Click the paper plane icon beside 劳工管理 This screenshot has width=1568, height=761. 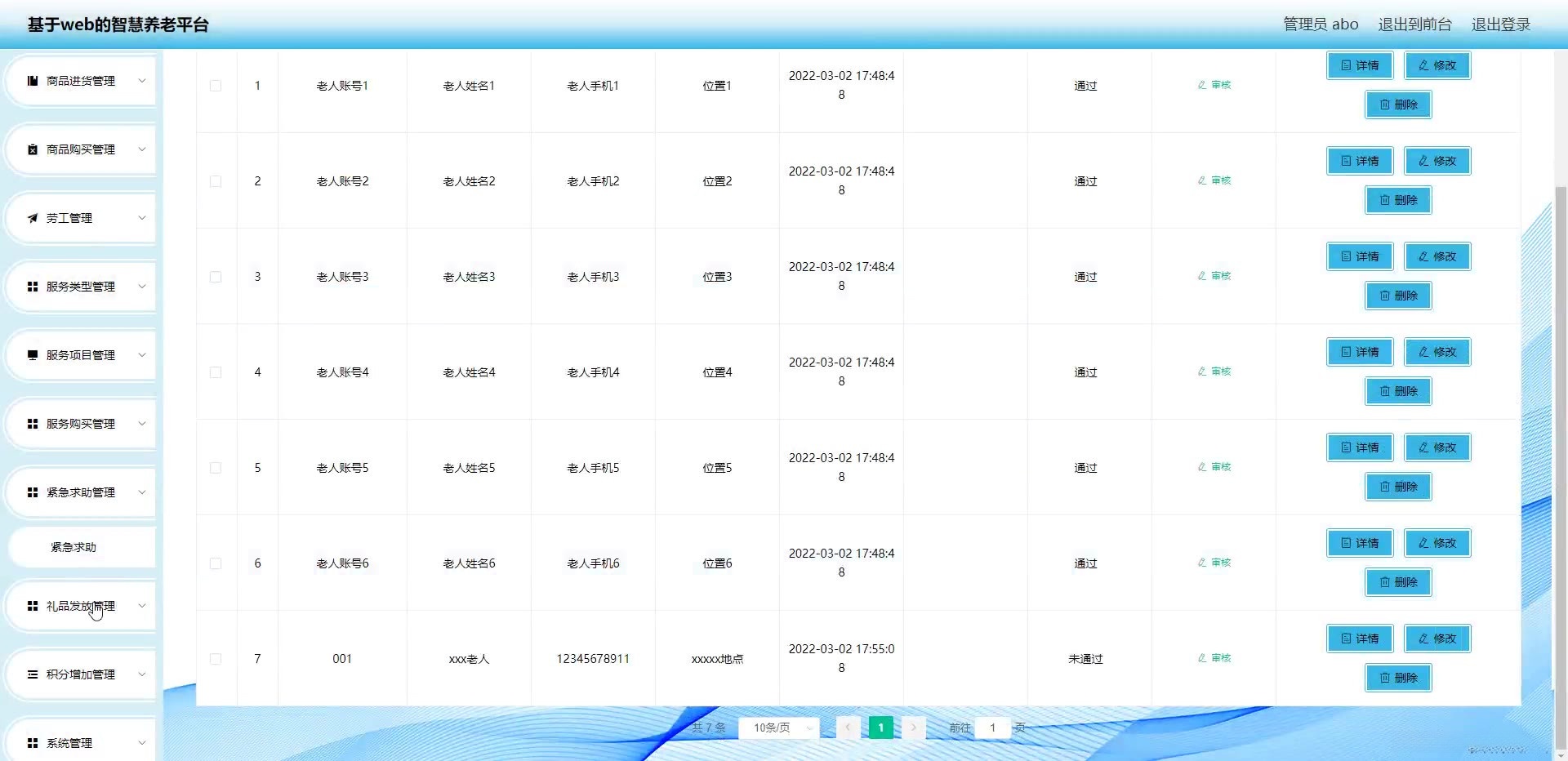pyautogui.click(x=33, y=218)
